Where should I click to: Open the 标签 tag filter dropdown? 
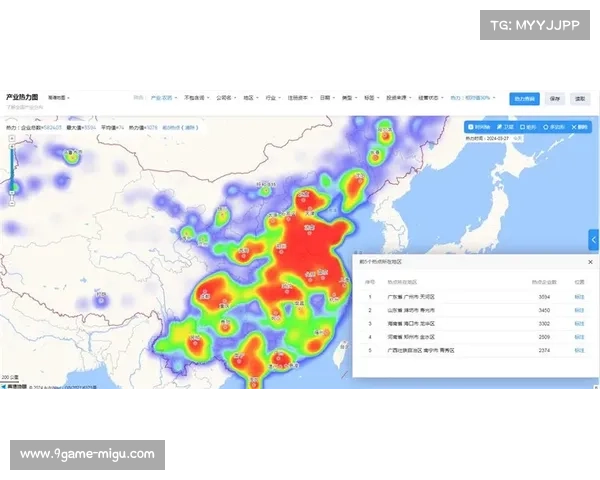tap(372, 98)
